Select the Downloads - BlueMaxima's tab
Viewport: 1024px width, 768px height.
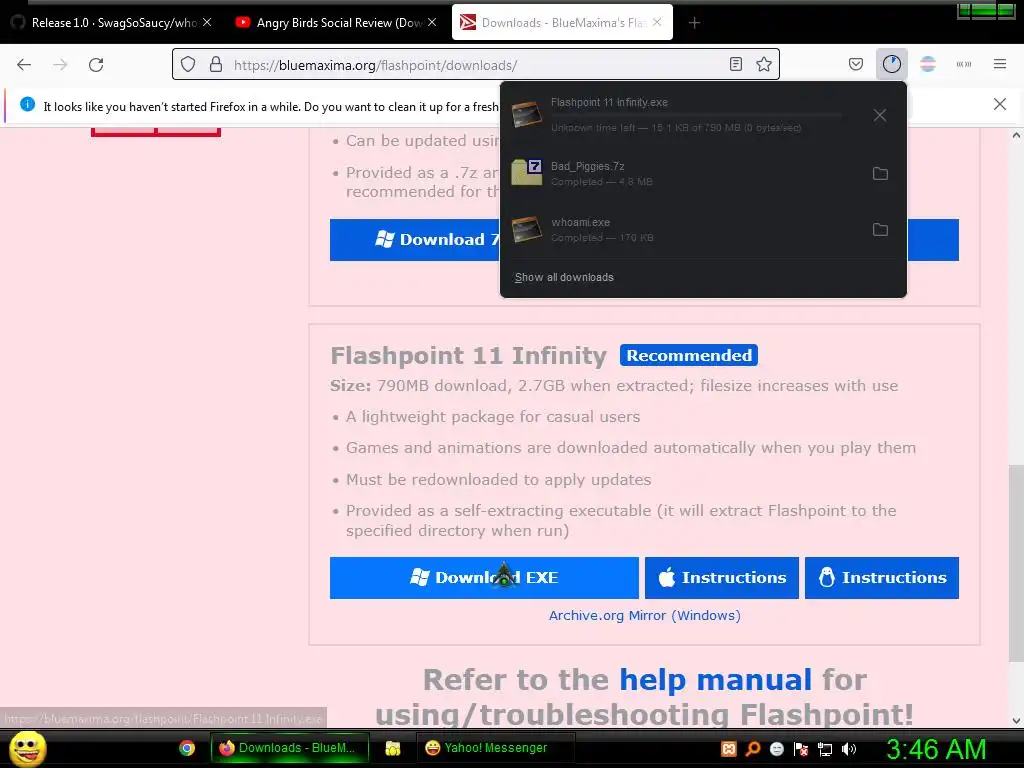point(563,23)
